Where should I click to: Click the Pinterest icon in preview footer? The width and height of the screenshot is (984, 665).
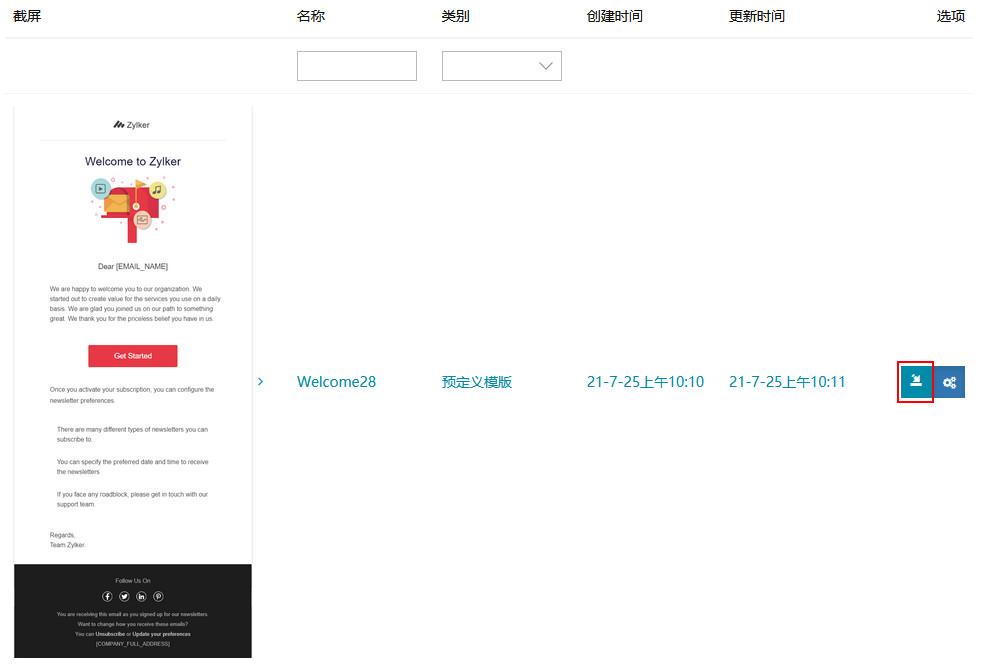(x=158, y=596)
